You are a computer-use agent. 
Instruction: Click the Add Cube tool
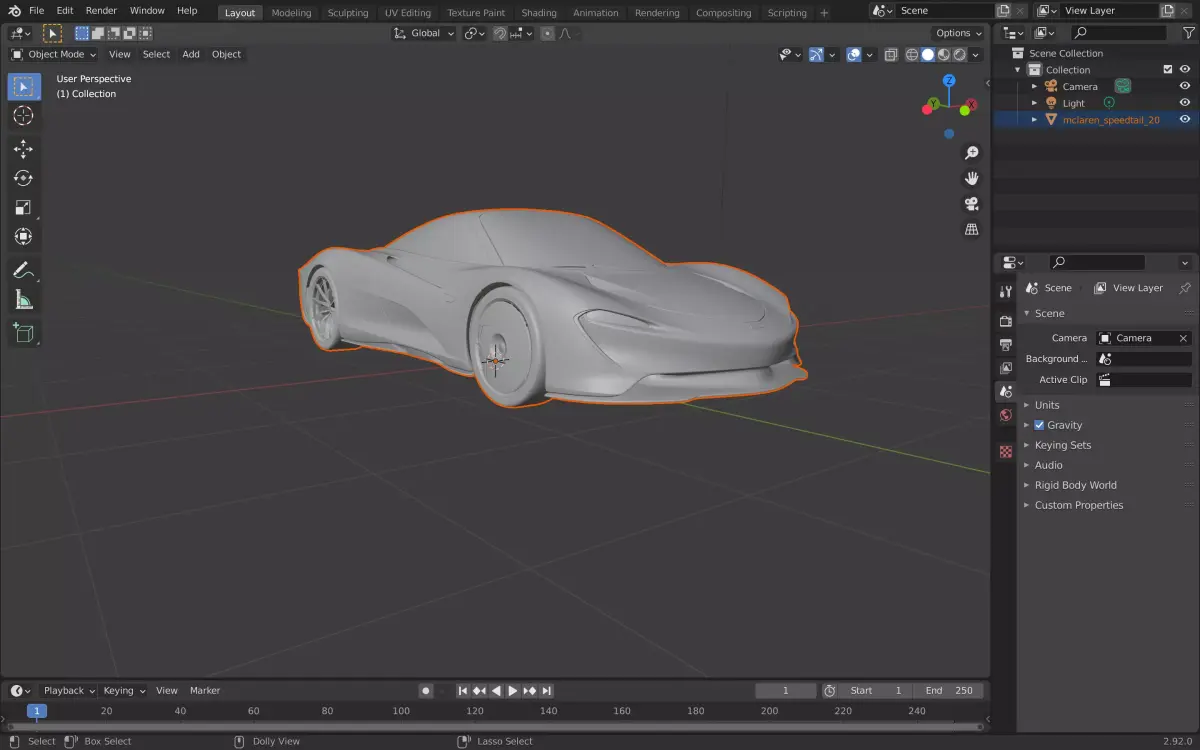pos(23,333)
